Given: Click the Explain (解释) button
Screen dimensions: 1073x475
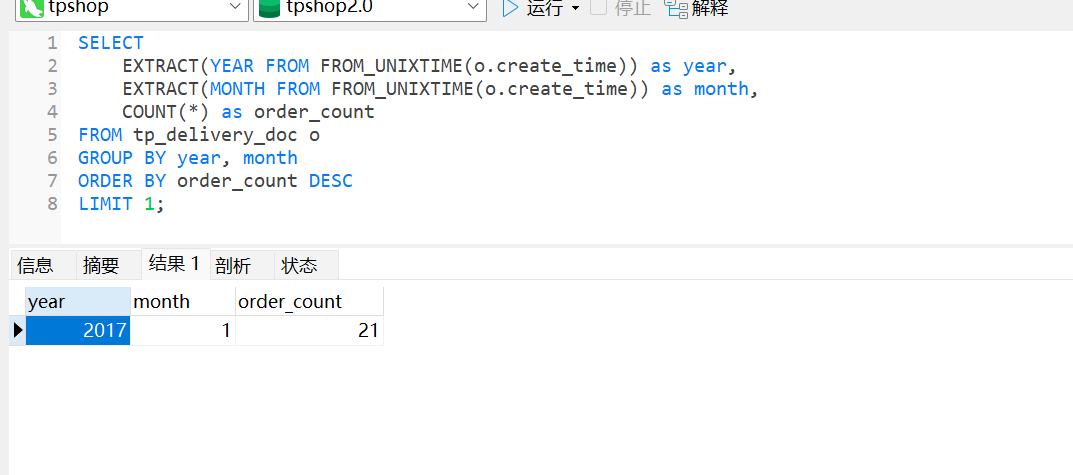Looking at the screenshot, I should (696, 8).
